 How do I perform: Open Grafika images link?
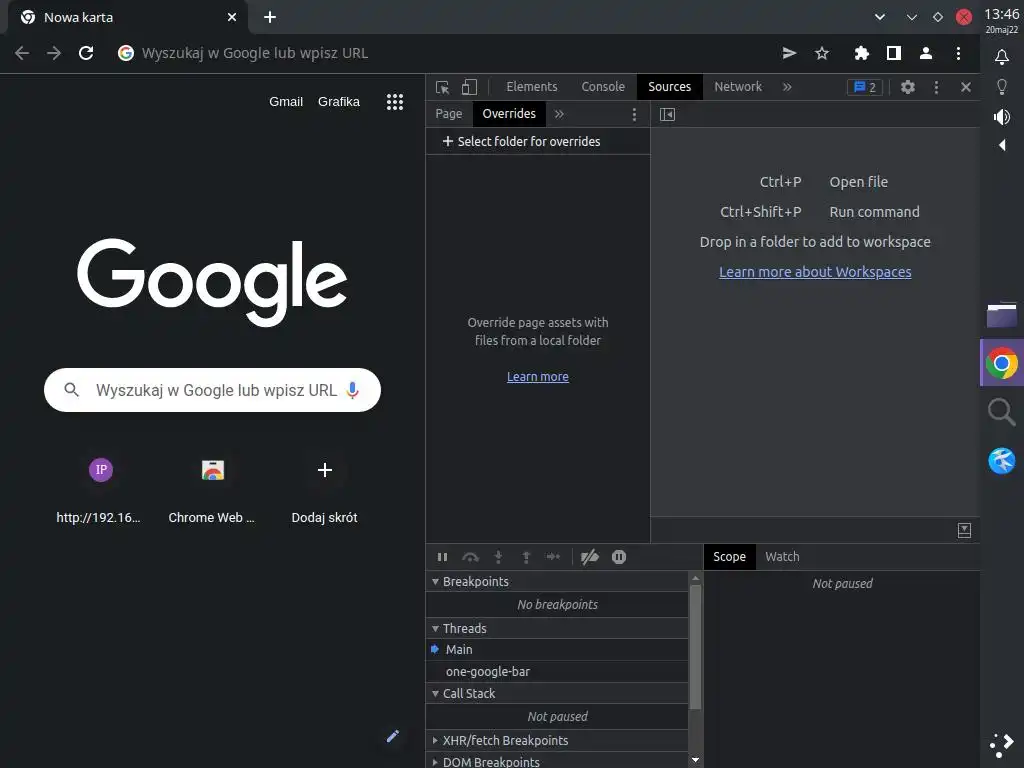tap(338, 102)
